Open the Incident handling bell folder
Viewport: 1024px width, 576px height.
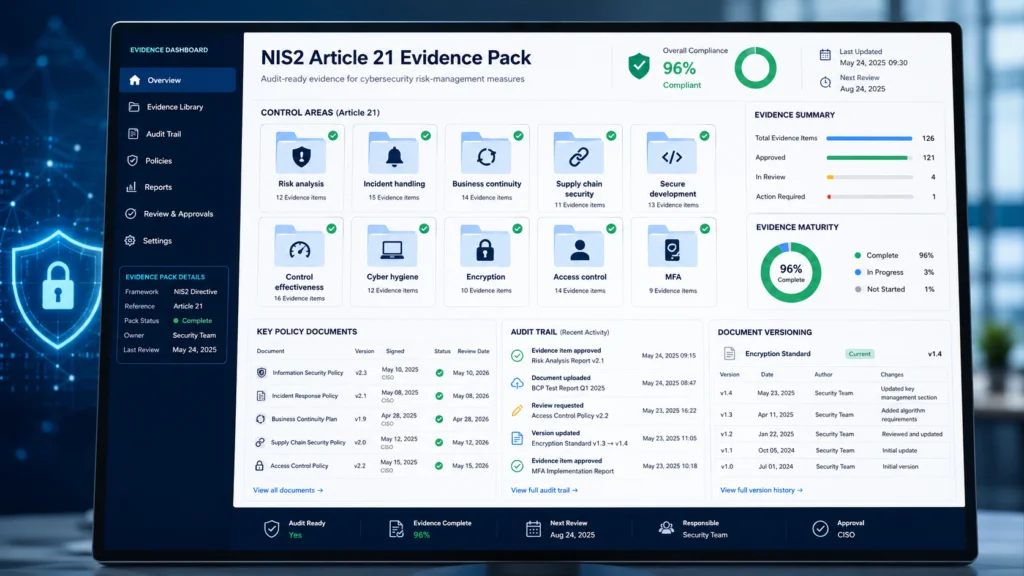394,153
